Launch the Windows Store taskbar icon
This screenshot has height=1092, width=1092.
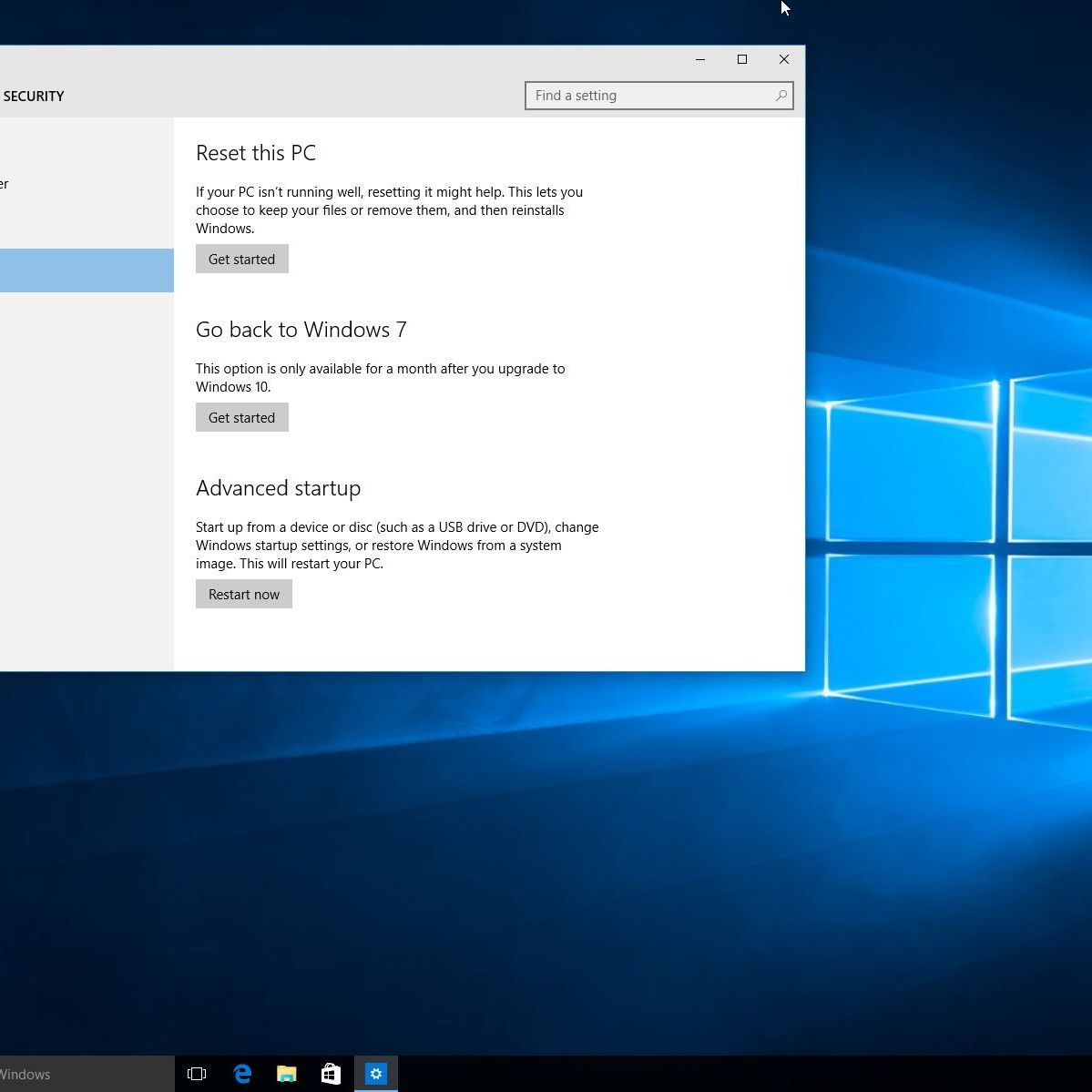pos(331,1074)
